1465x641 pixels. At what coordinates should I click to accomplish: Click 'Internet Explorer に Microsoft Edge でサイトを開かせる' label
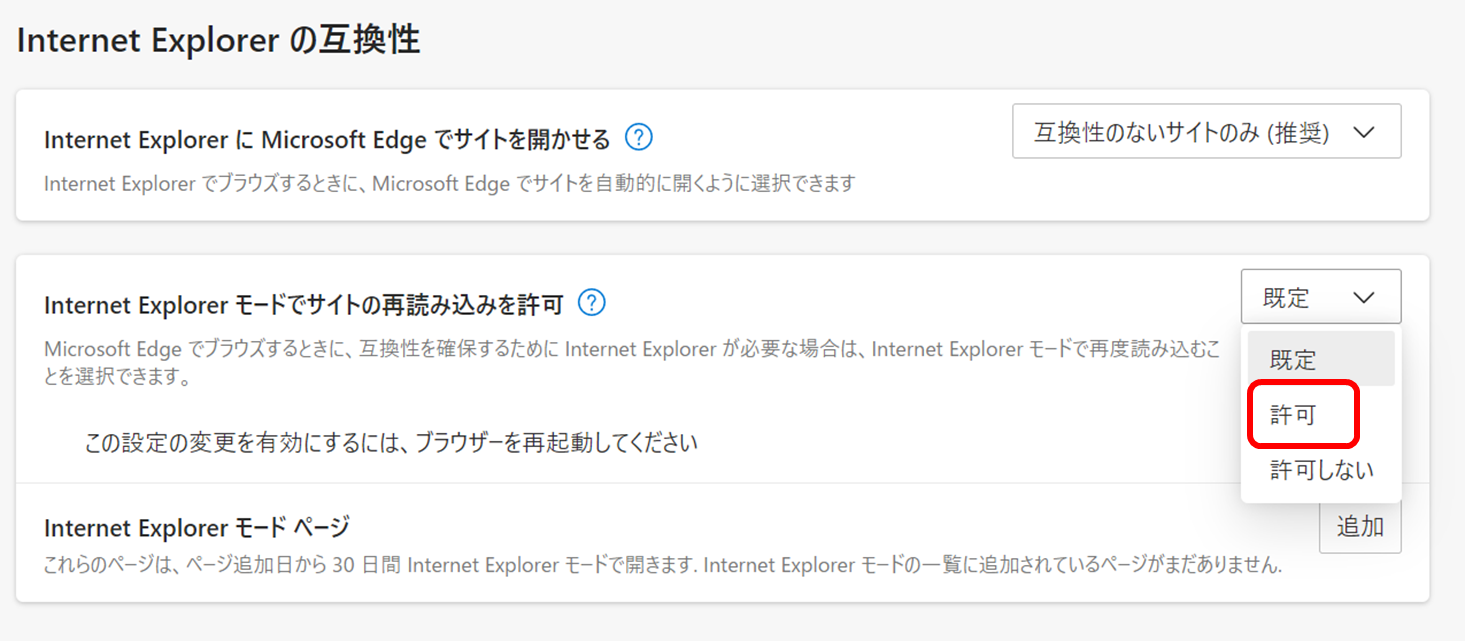[x=327, y=140]
